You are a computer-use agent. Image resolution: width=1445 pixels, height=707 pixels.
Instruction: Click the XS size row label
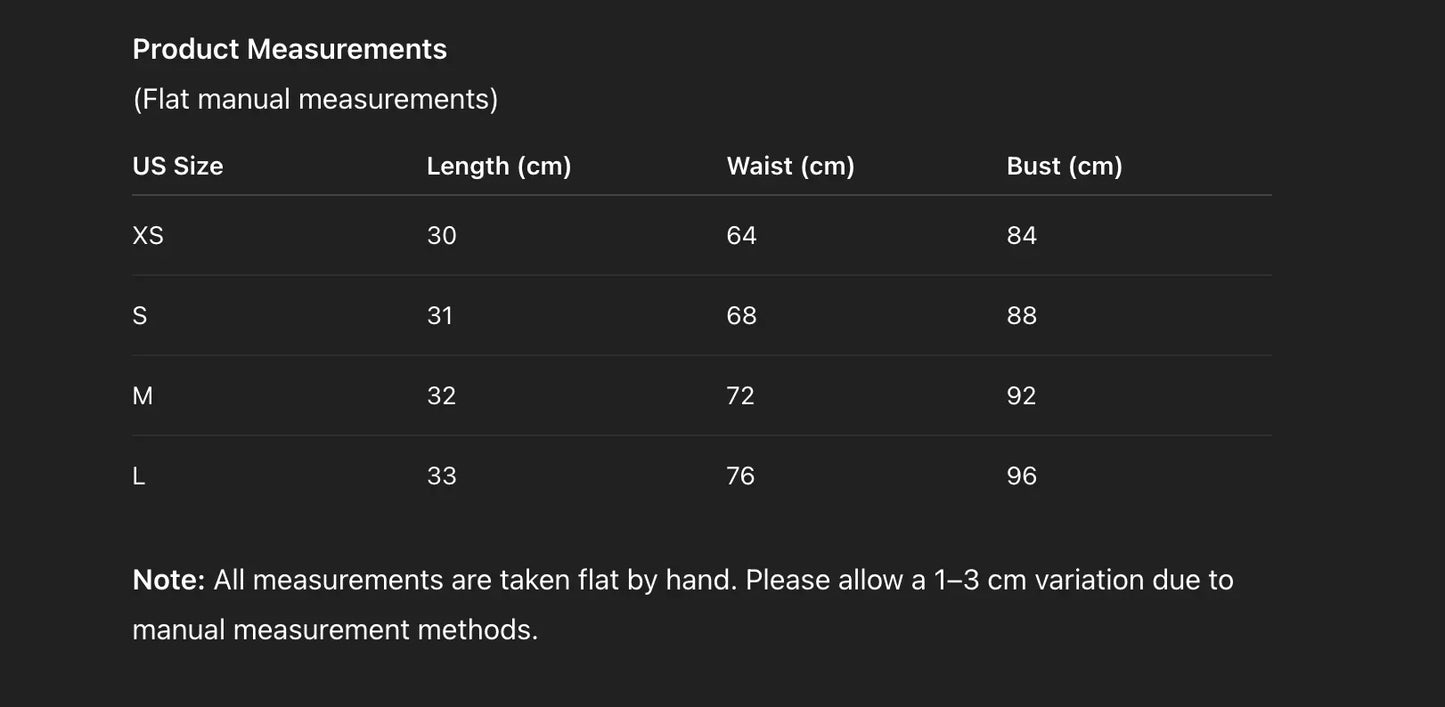coord(148,236)
